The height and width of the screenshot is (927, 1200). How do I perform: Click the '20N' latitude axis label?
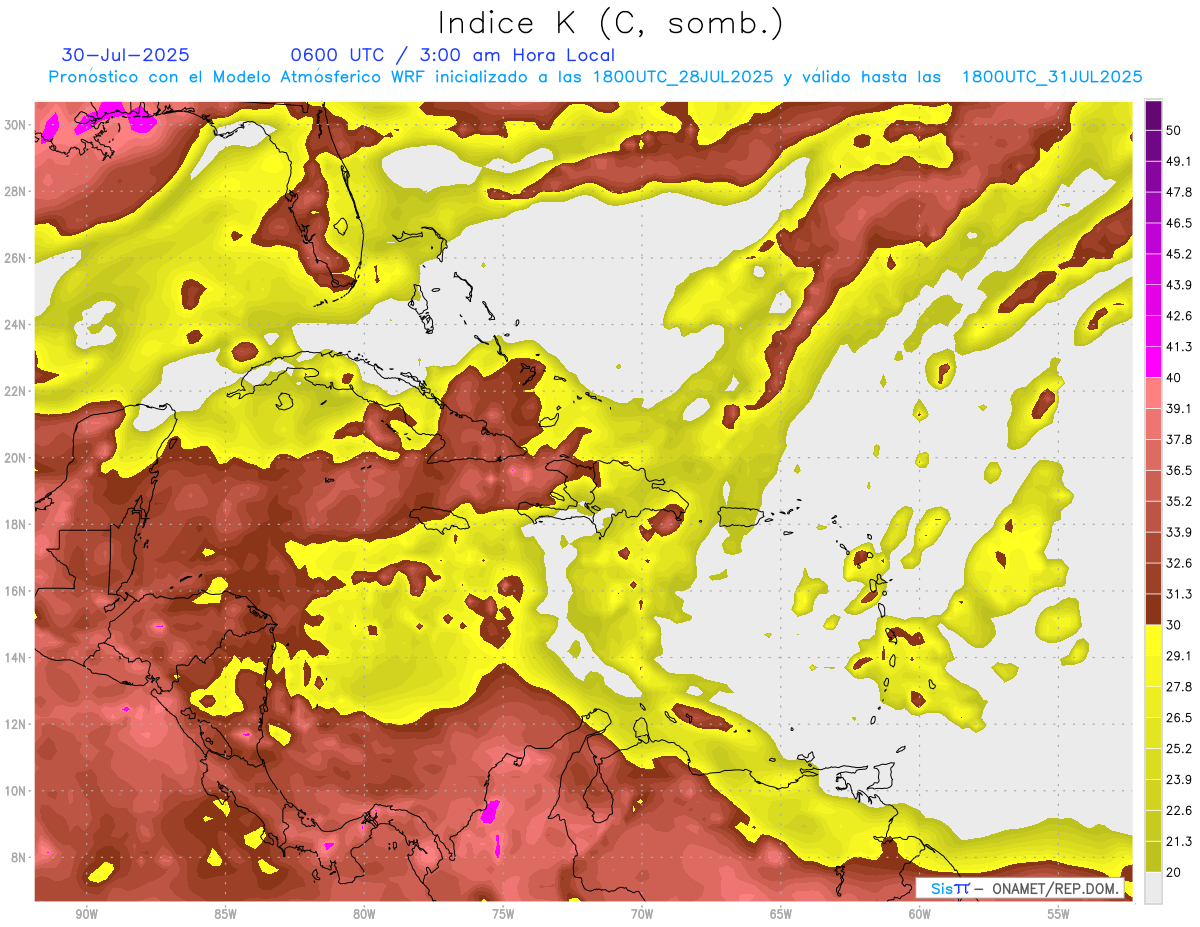point(17,458)
